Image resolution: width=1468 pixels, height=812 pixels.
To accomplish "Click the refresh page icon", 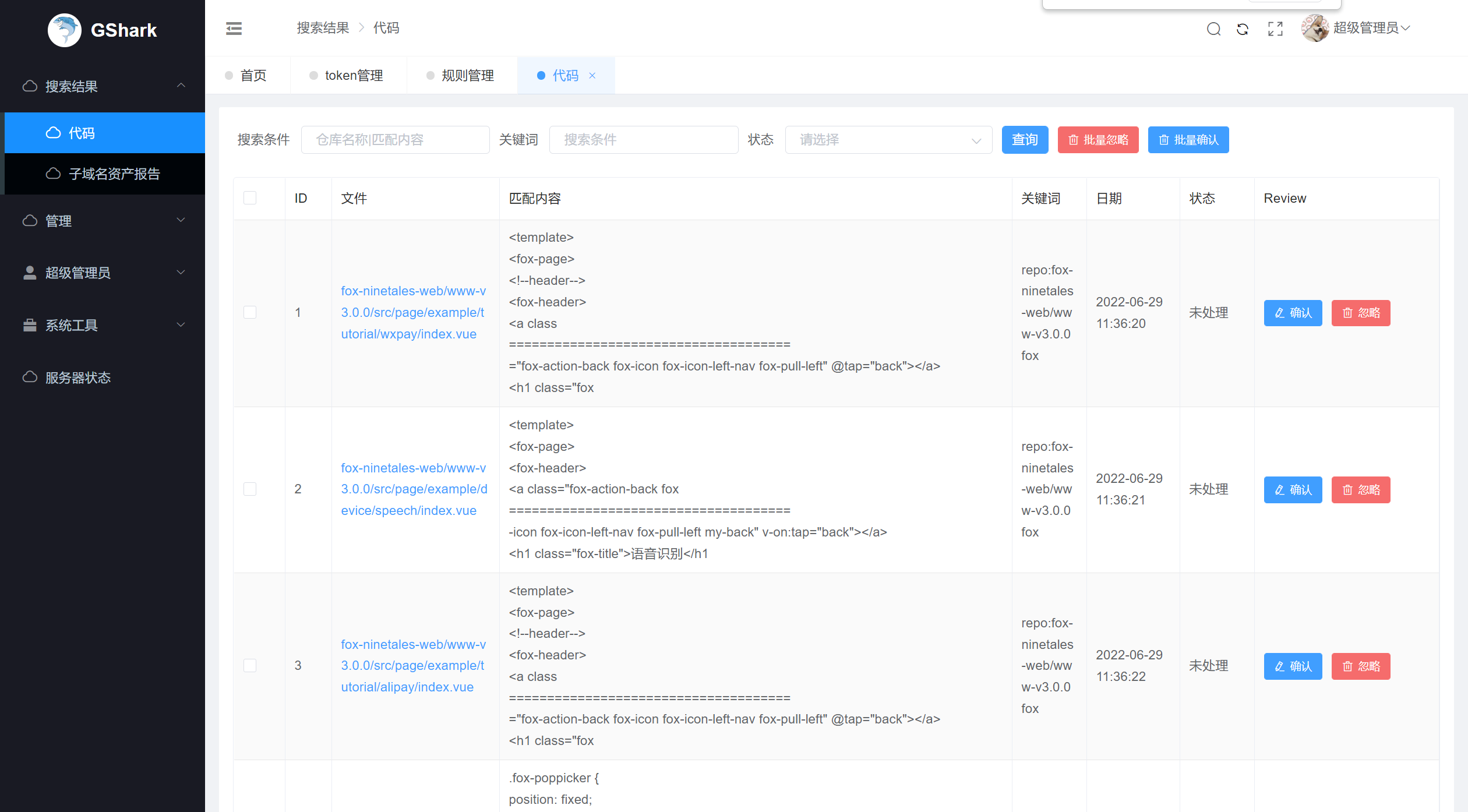I will click(x=1243, y=29).
